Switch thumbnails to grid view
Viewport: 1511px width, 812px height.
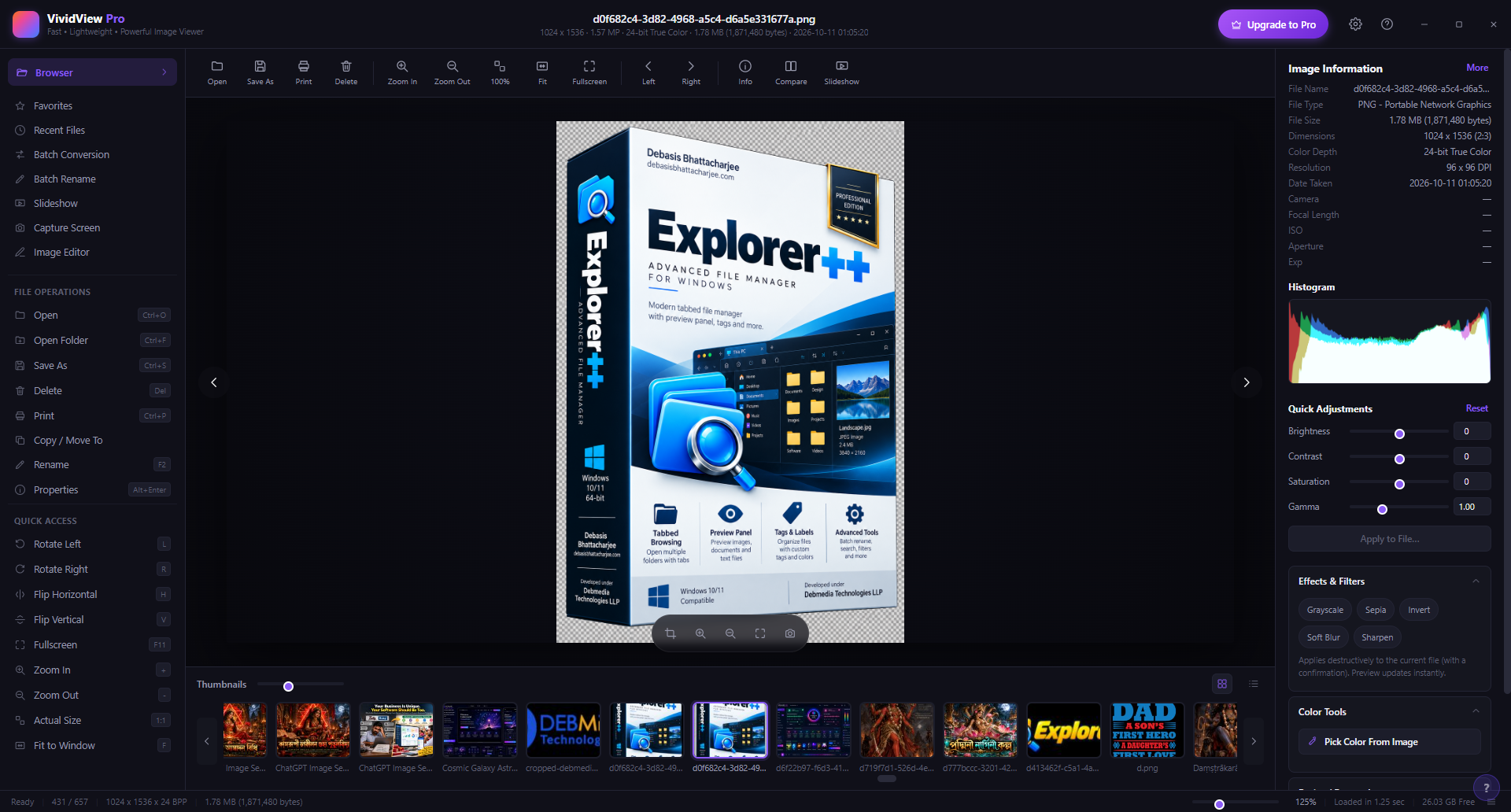pos(1222,684)
